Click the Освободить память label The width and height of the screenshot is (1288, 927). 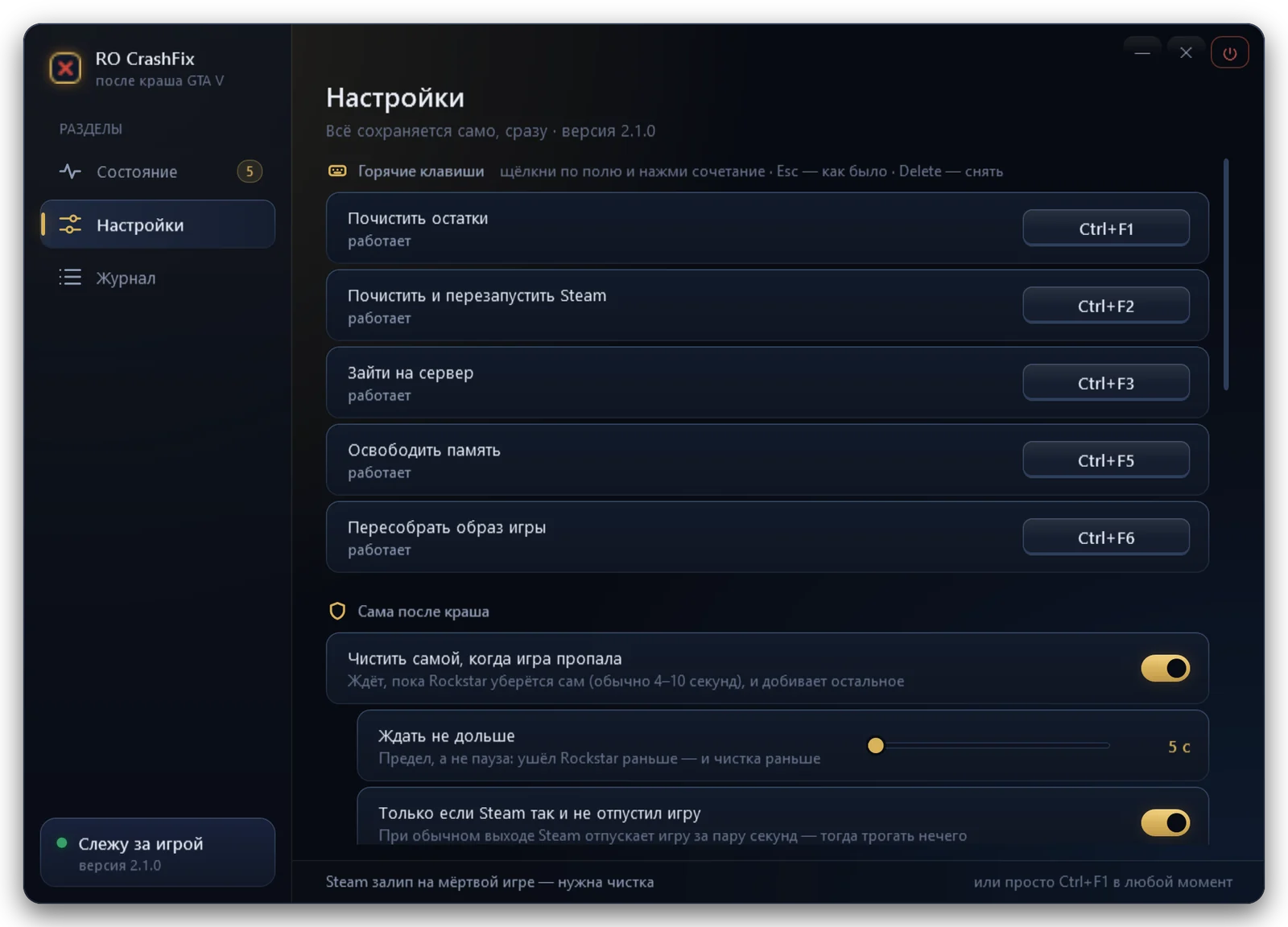tap(424, 450)
